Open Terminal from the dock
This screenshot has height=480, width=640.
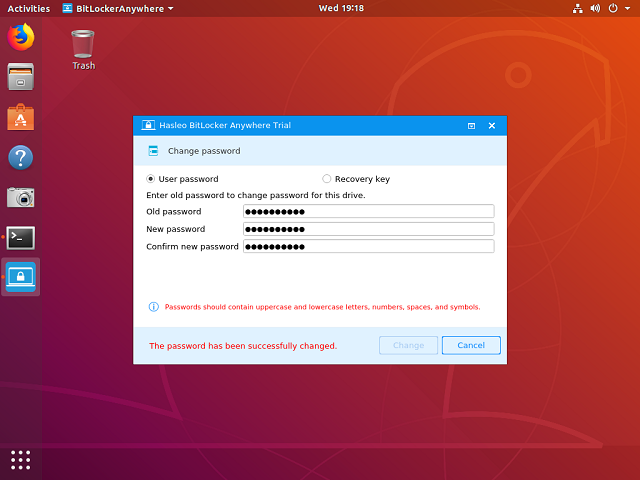pos(21,238)
